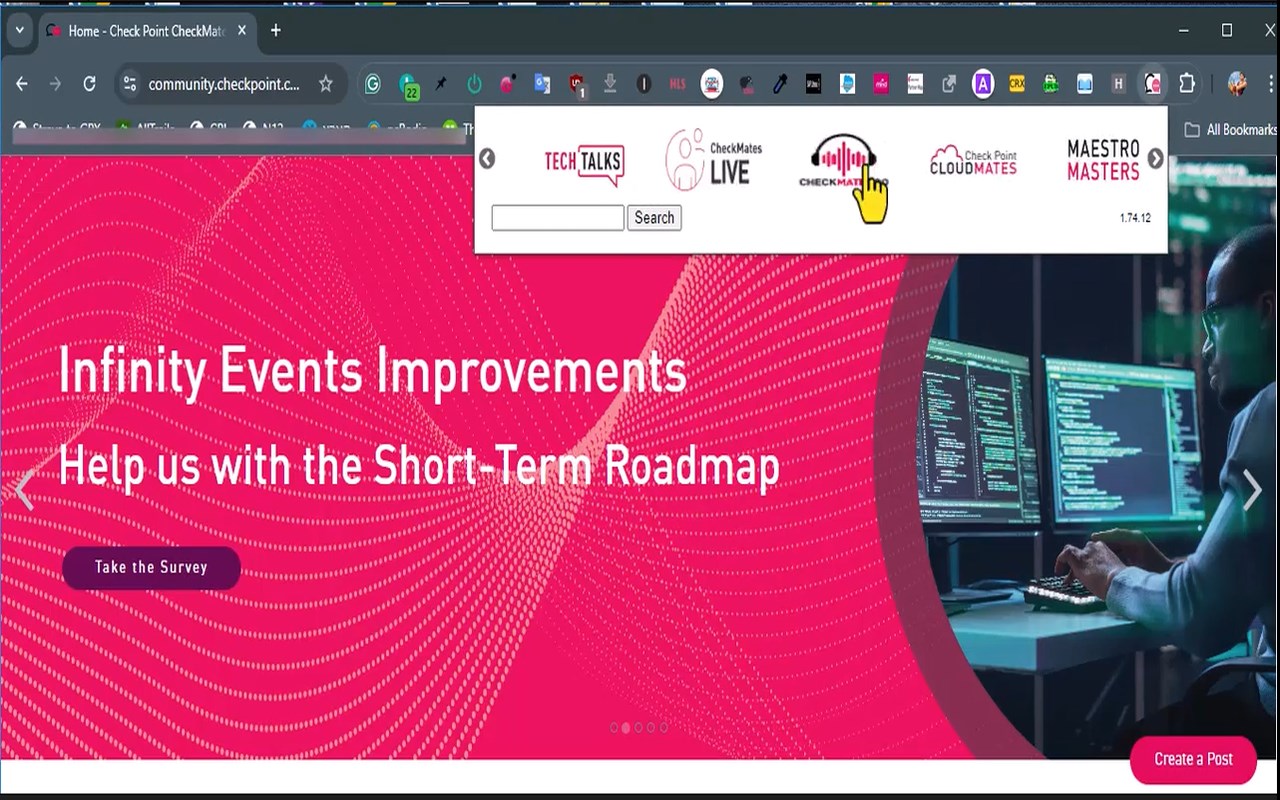Advance to next banner slide
Screen dimensions: 1280x800
coord(1252,490)
